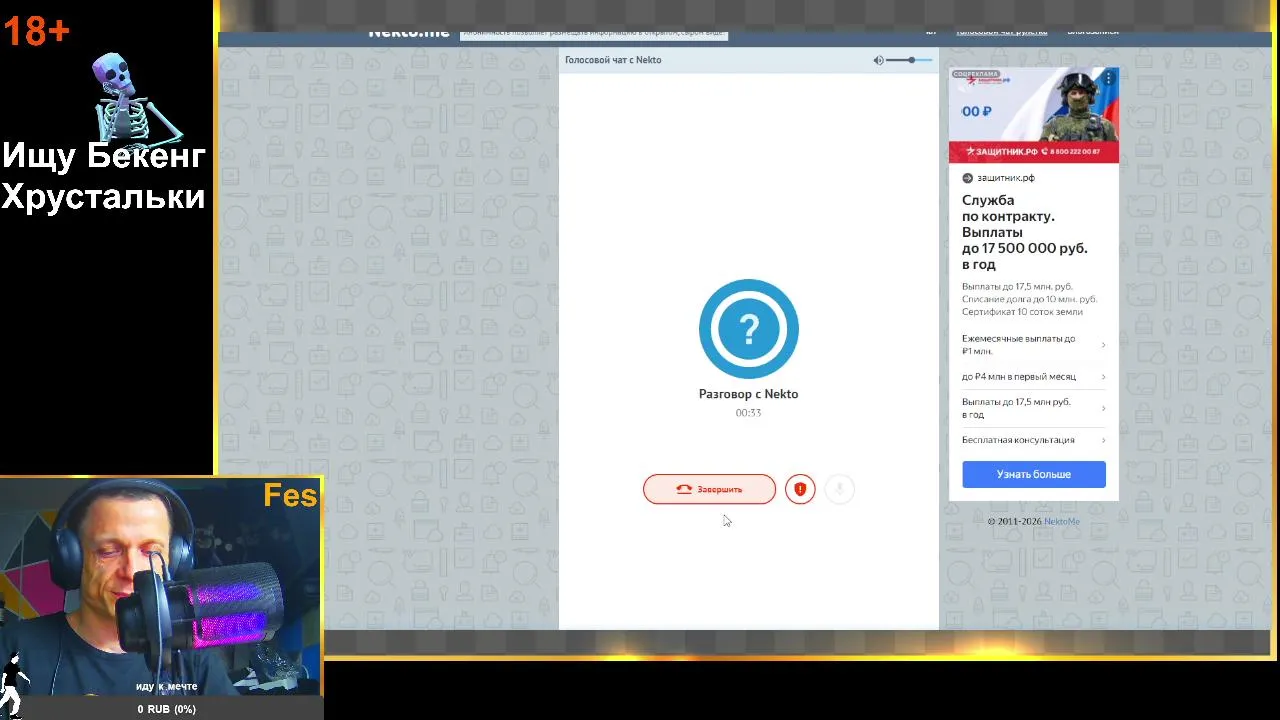
Task: Open the Голосовой чат рулетка header link
Action: pos(1001,32)
